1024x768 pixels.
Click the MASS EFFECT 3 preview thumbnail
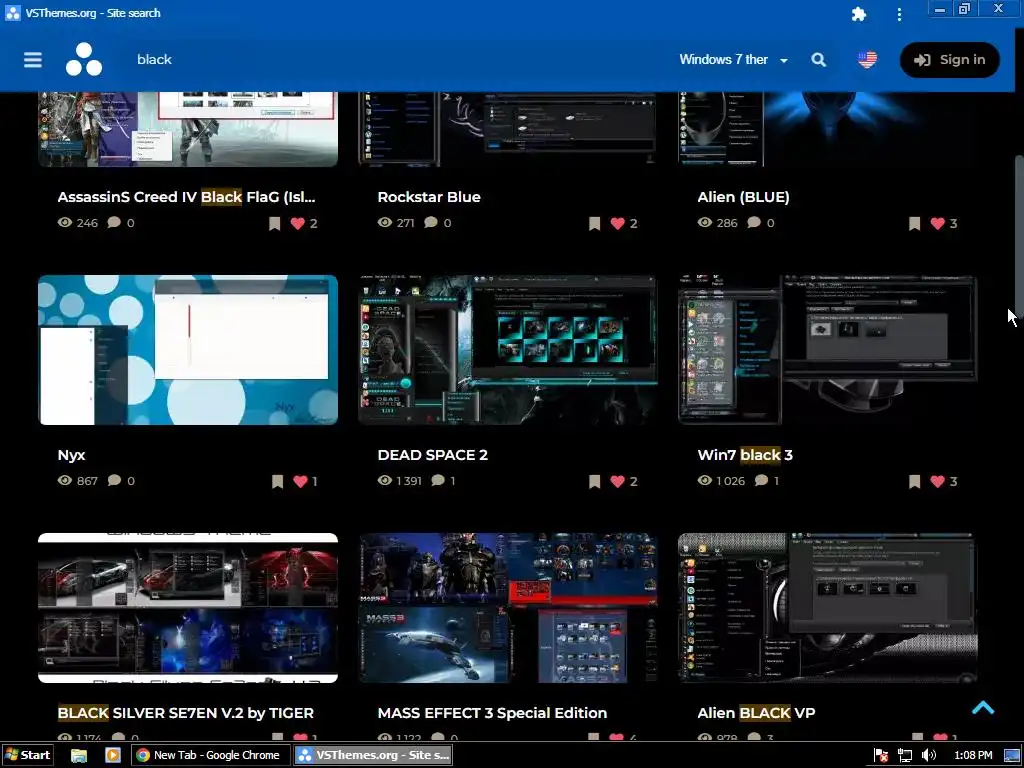(x=508, y=608)
